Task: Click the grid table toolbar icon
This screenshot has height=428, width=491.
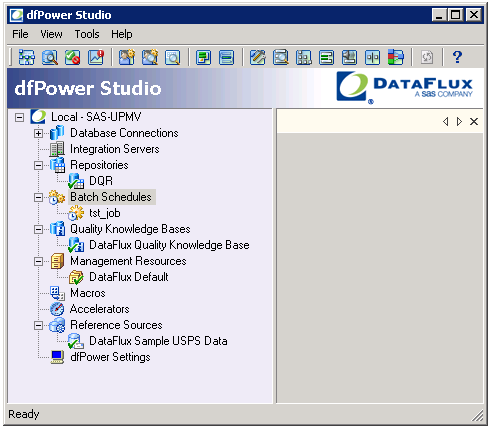Action: coord(304,57)
